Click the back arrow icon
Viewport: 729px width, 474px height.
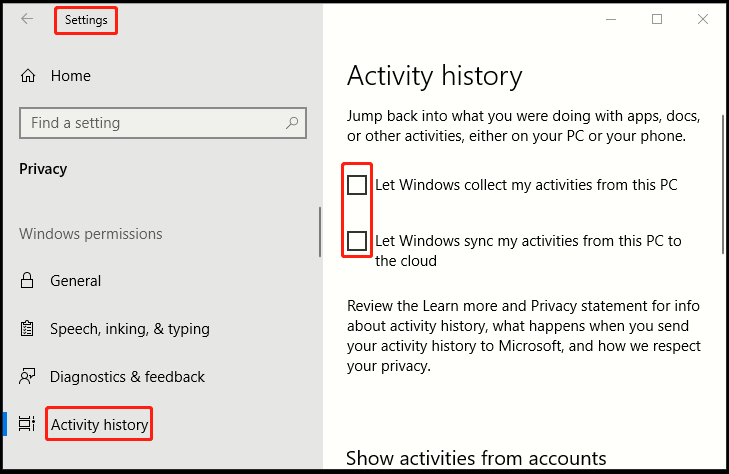click(27, 19)
